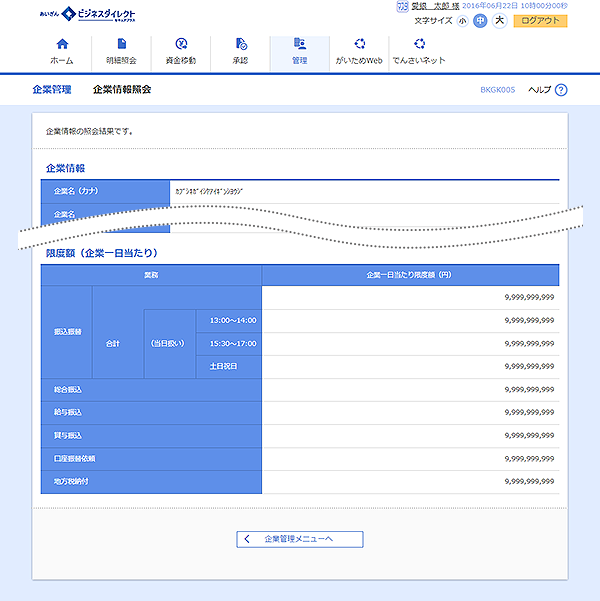Screen dimensions: 600x601
Task: Click the BKGK005 screen code
Action: pyautogui.click(x=498, y=90)
